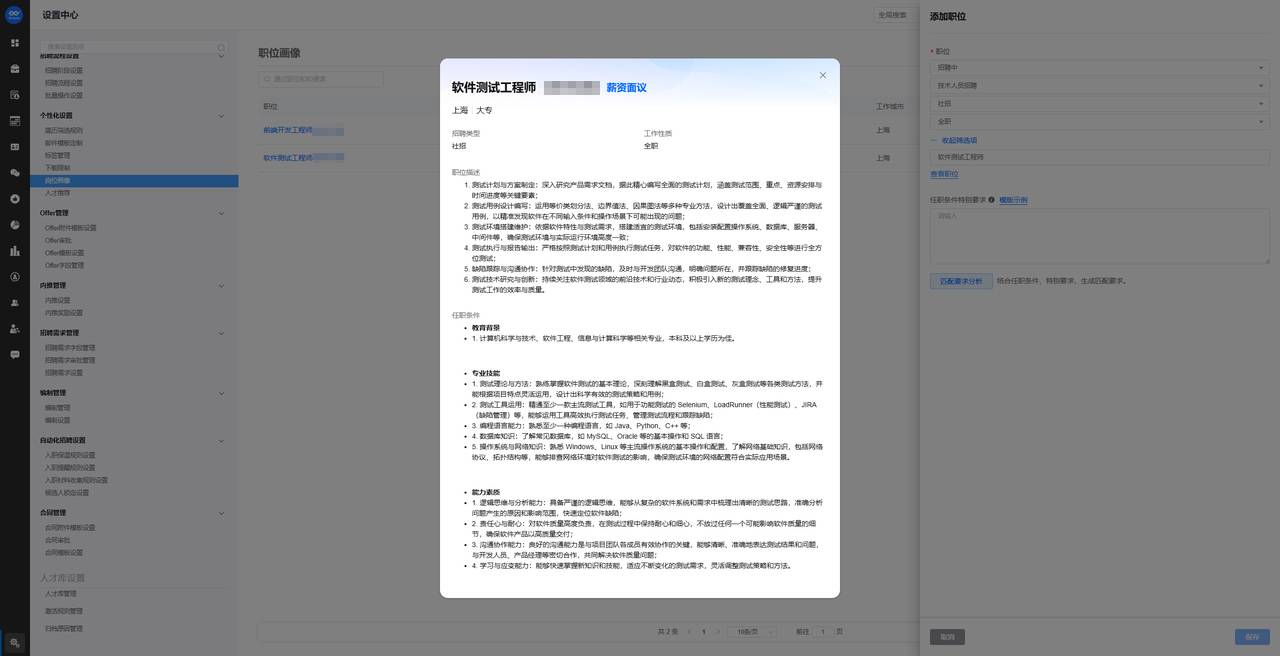Click the 软件测试工程师 position link in table
Viewport: 1280px width, 656px height.
point(288,158)
